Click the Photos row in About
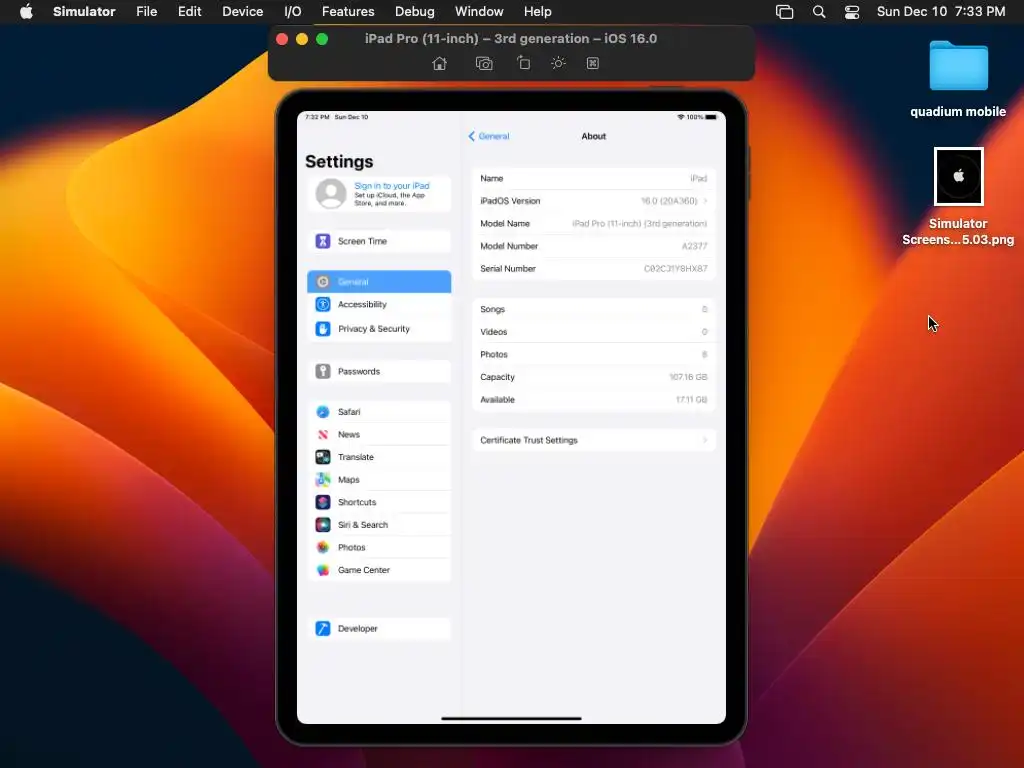This screenshot has width=1024, height=768. (x=594, y=354)
